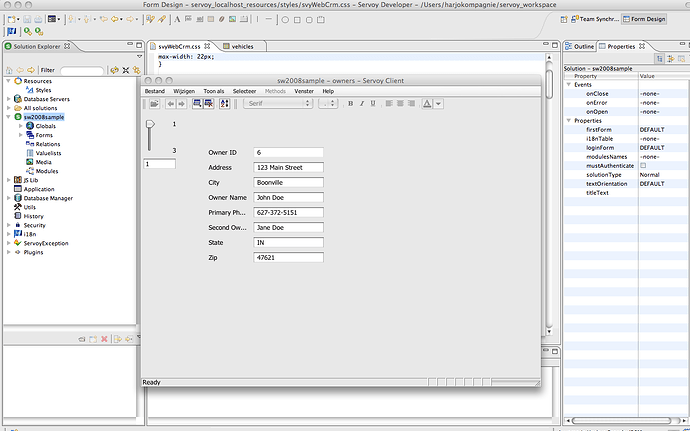This screenshot has height=431, width=690.
Task: Click the record number field showing 1
Action: [x=160, y=164]
